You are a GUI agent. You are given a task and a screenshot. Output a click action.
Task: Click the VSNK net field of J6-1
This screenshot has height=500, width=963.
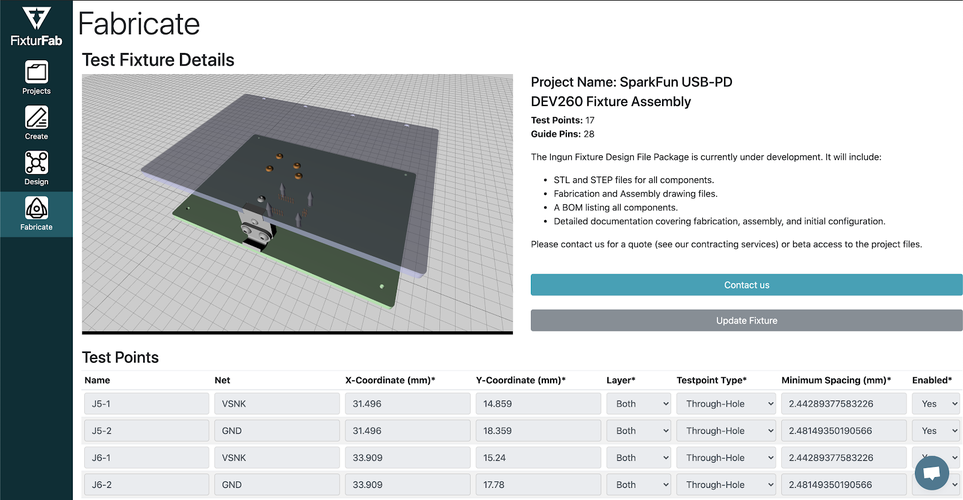click(277, 458)
